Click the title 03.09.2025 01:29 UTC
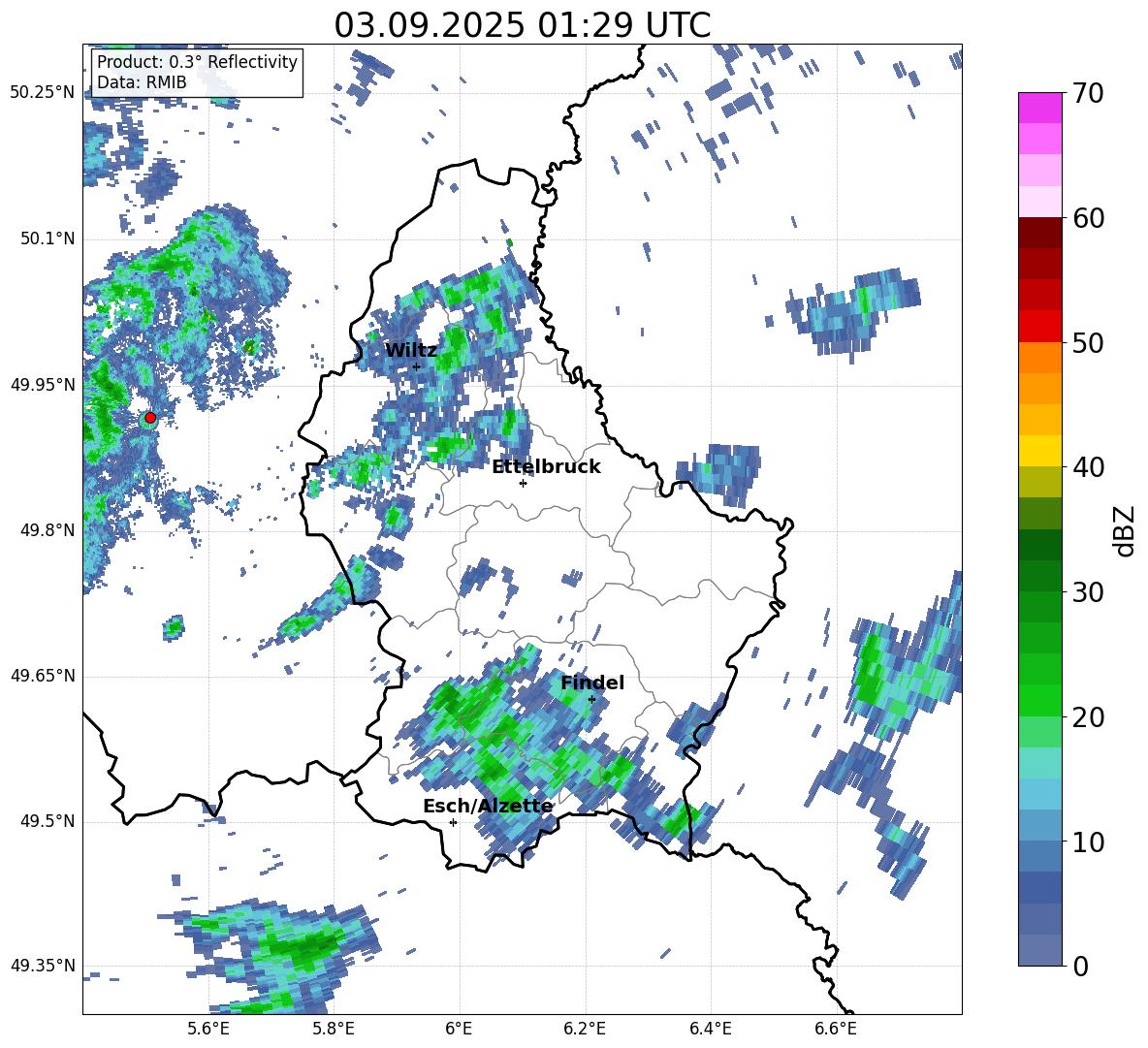Viewport: 1148px width, 1048px height. [x=522, y=25]
